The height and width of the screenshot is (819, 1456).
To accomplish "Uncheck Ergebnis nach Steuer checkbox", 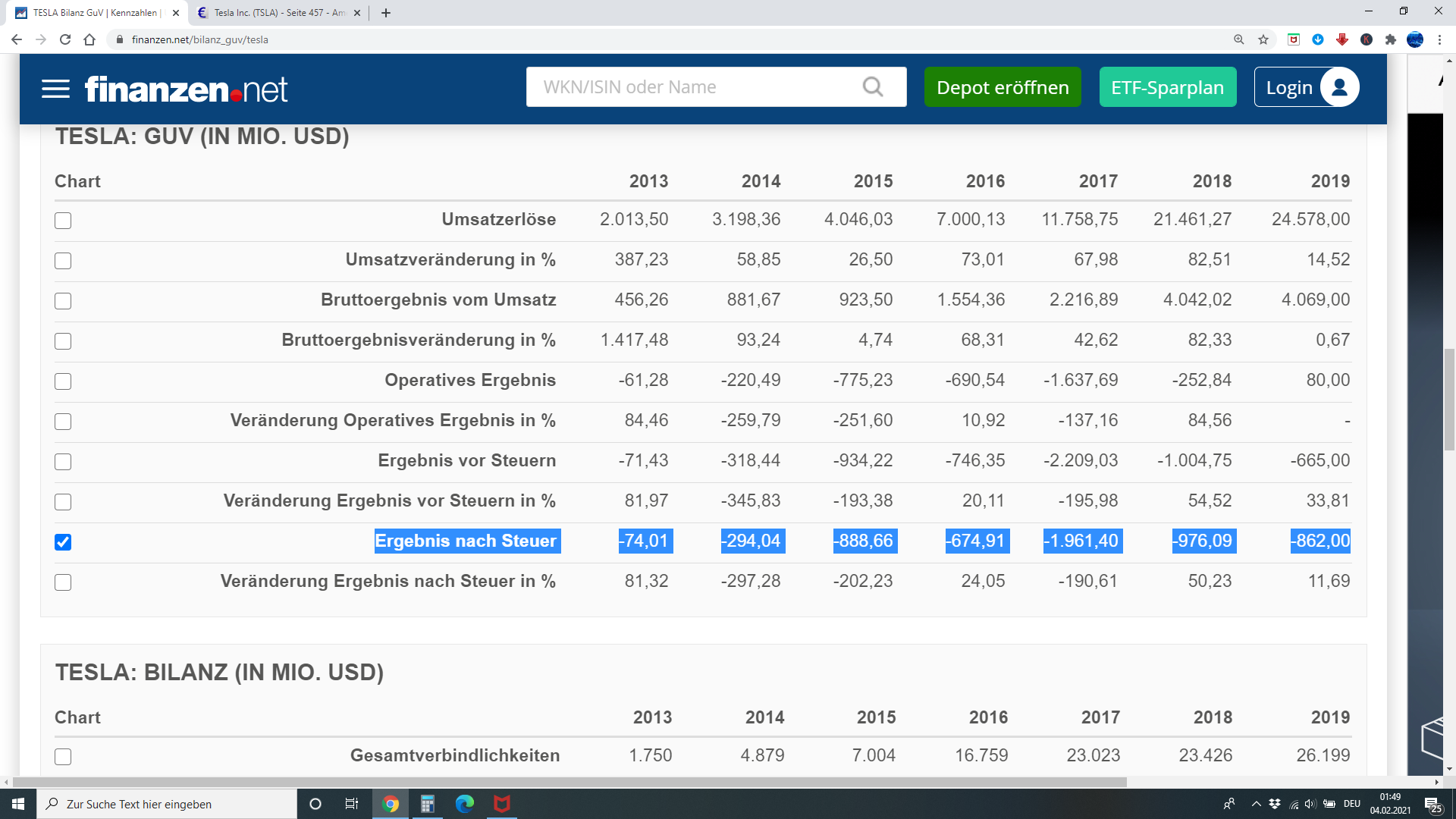I will point(63,542).
